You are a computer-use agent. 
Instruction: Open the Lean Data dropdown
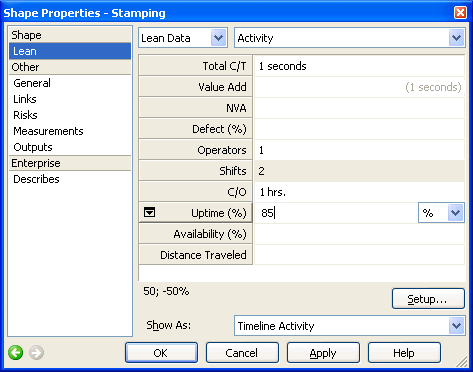click(218, 38)
